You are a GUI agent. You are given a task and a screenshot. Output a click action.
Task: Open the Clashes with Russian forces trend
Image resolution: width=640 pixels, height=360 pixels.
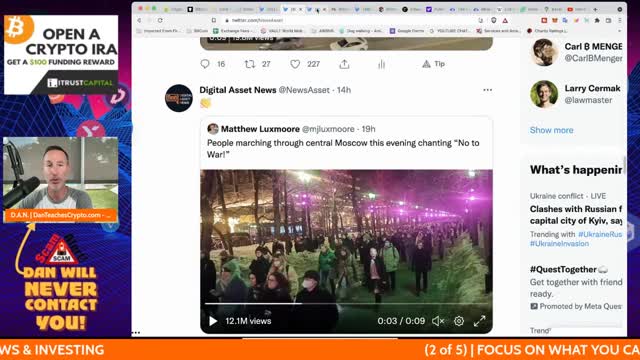pyautogui.click(x=576, y=215)
